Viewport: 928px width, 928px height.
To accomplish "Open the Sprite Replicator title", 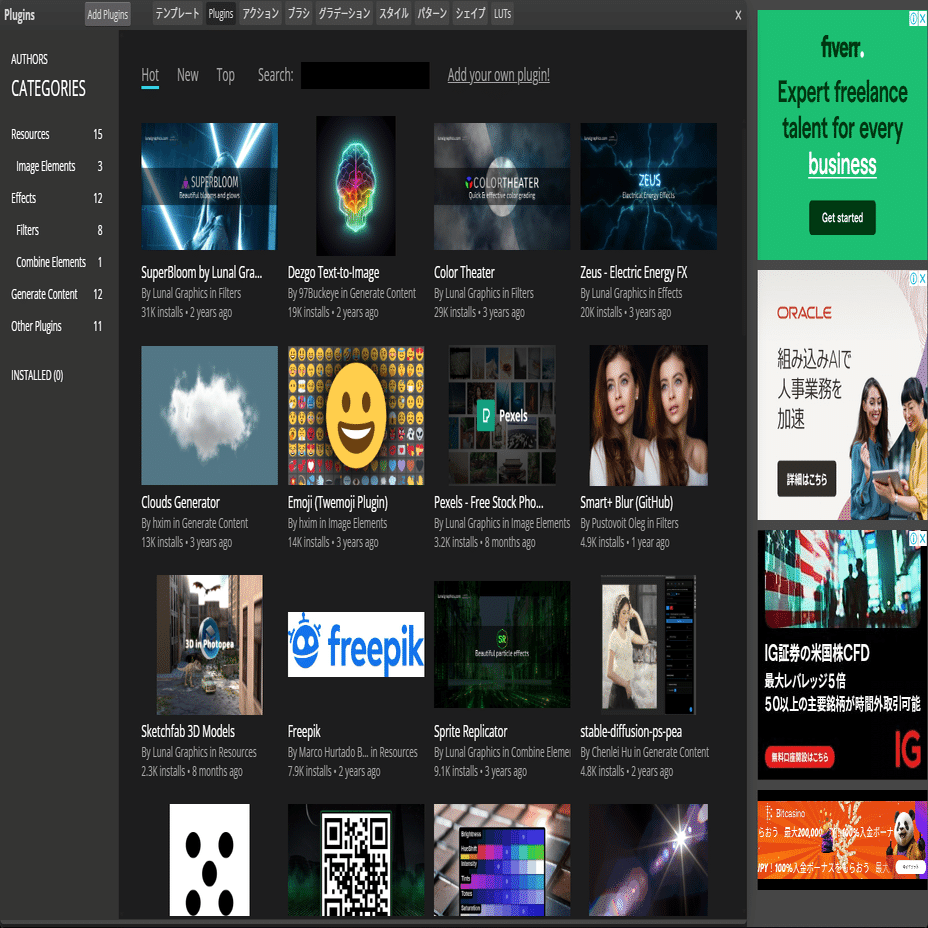I will pyautogui.click(x=471, y=732).
